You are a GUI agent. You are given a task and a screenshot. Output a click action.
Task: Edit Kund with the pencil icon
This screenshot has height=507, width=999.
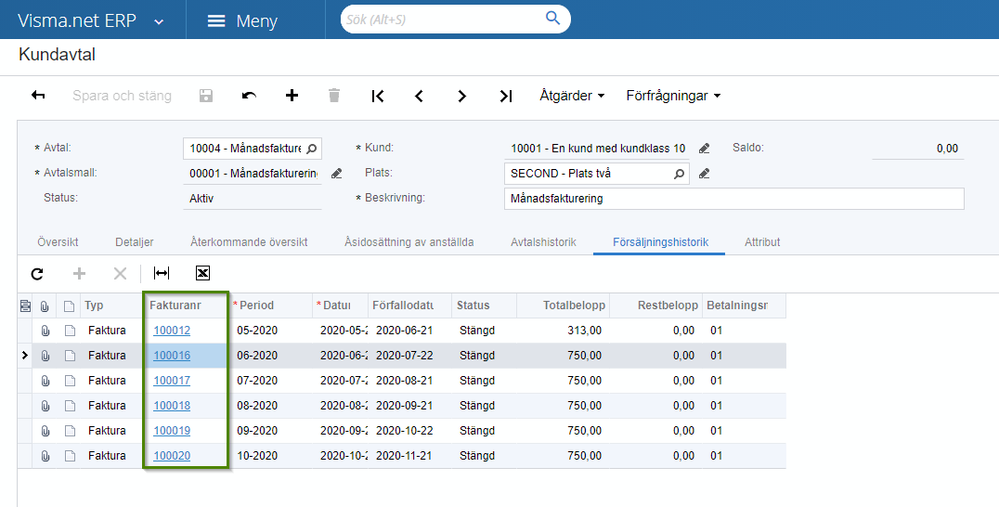(x=704, y=148)
